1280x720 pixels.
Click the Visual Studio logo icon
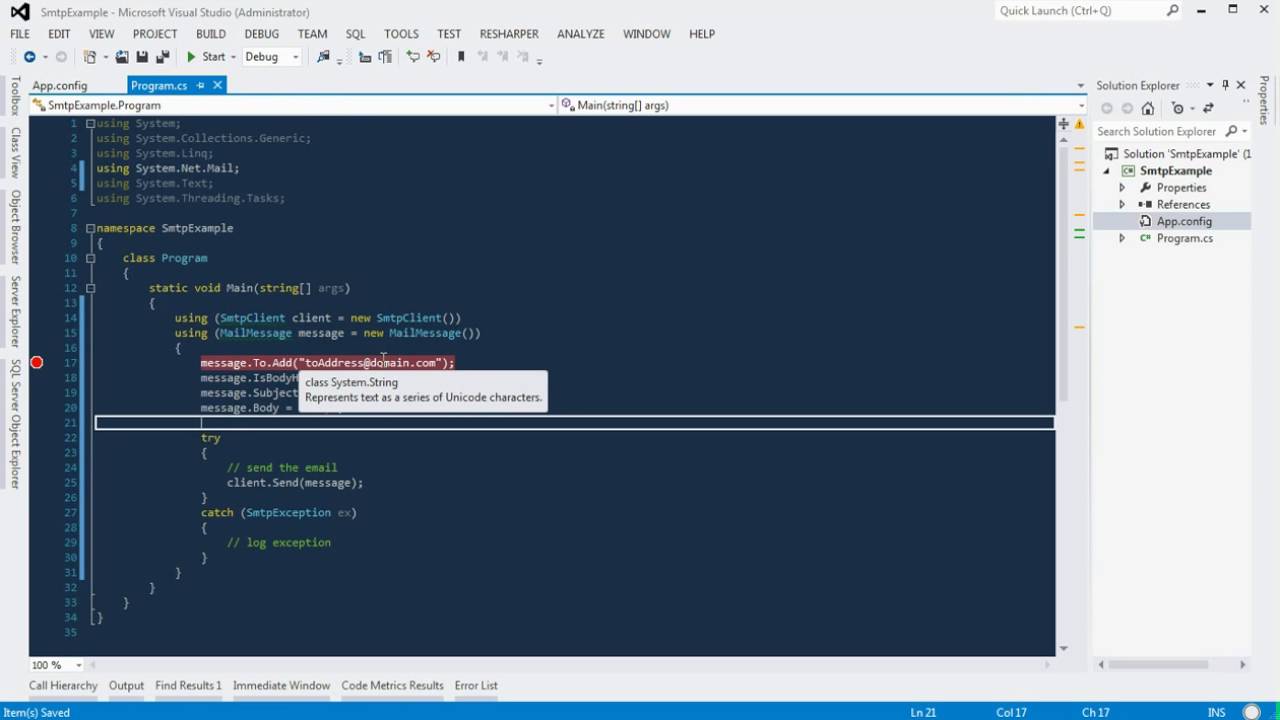pos(20,12)
